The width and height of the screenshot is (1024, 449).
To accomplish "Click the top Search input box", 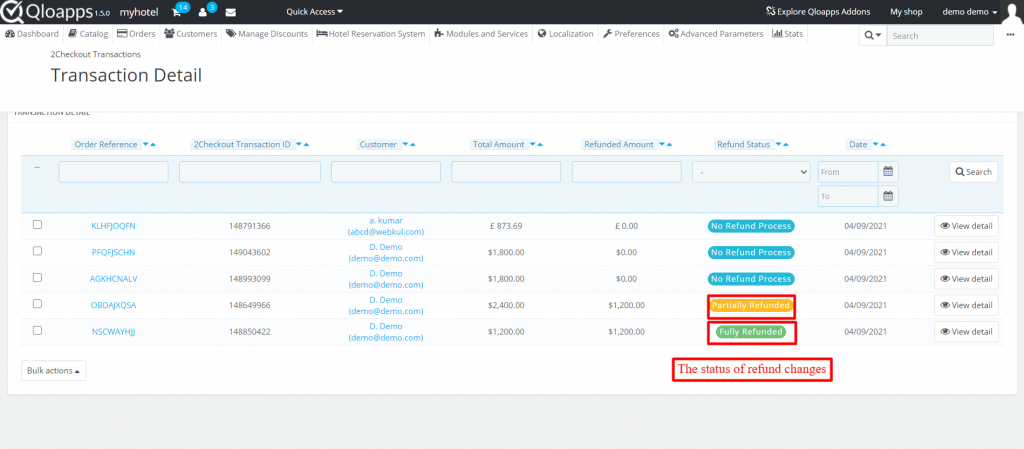I will [x=940, y=35].
